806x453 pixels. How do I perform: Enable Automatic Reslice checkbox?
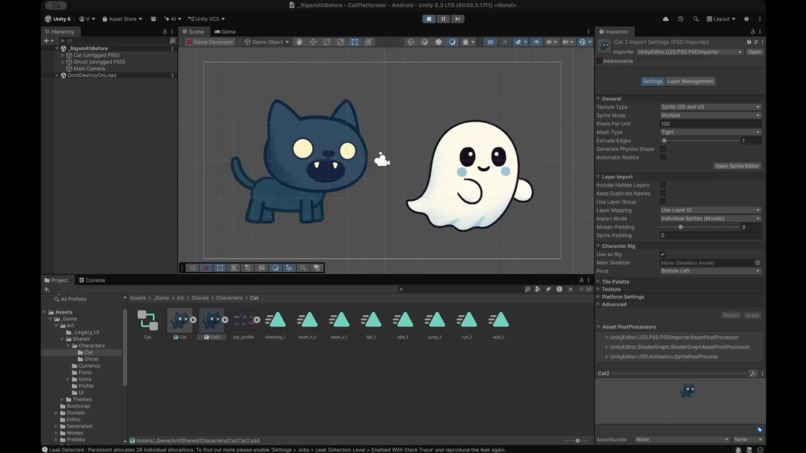[663, 157]
